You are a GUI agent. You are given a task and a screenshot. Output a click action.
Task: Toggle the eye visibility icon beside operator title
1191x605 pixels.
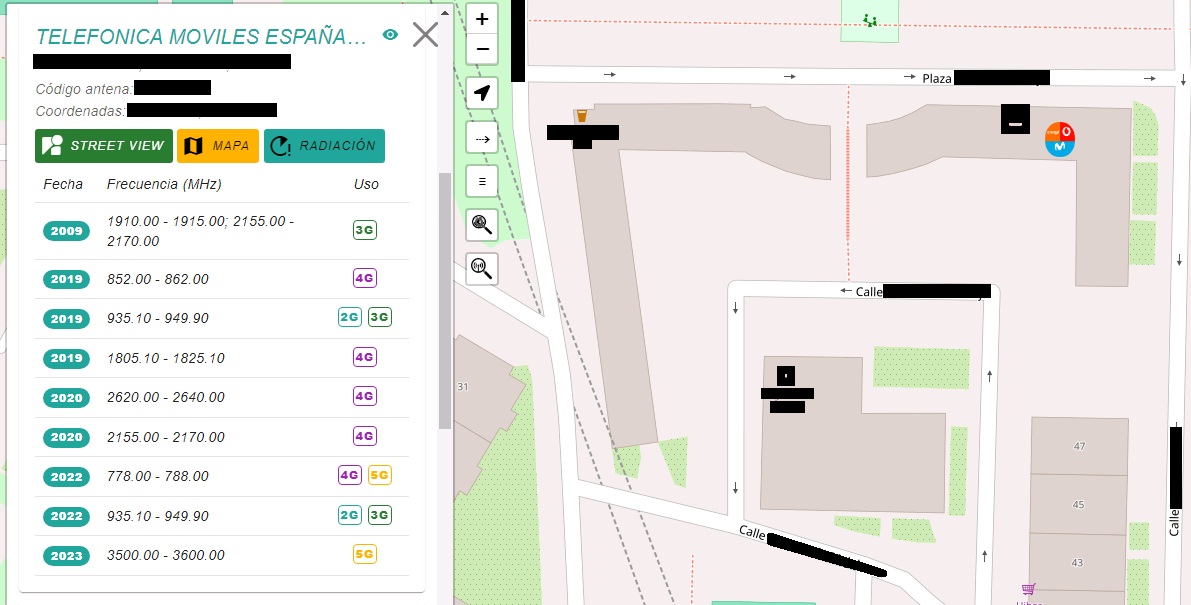[x=390, y=35]
